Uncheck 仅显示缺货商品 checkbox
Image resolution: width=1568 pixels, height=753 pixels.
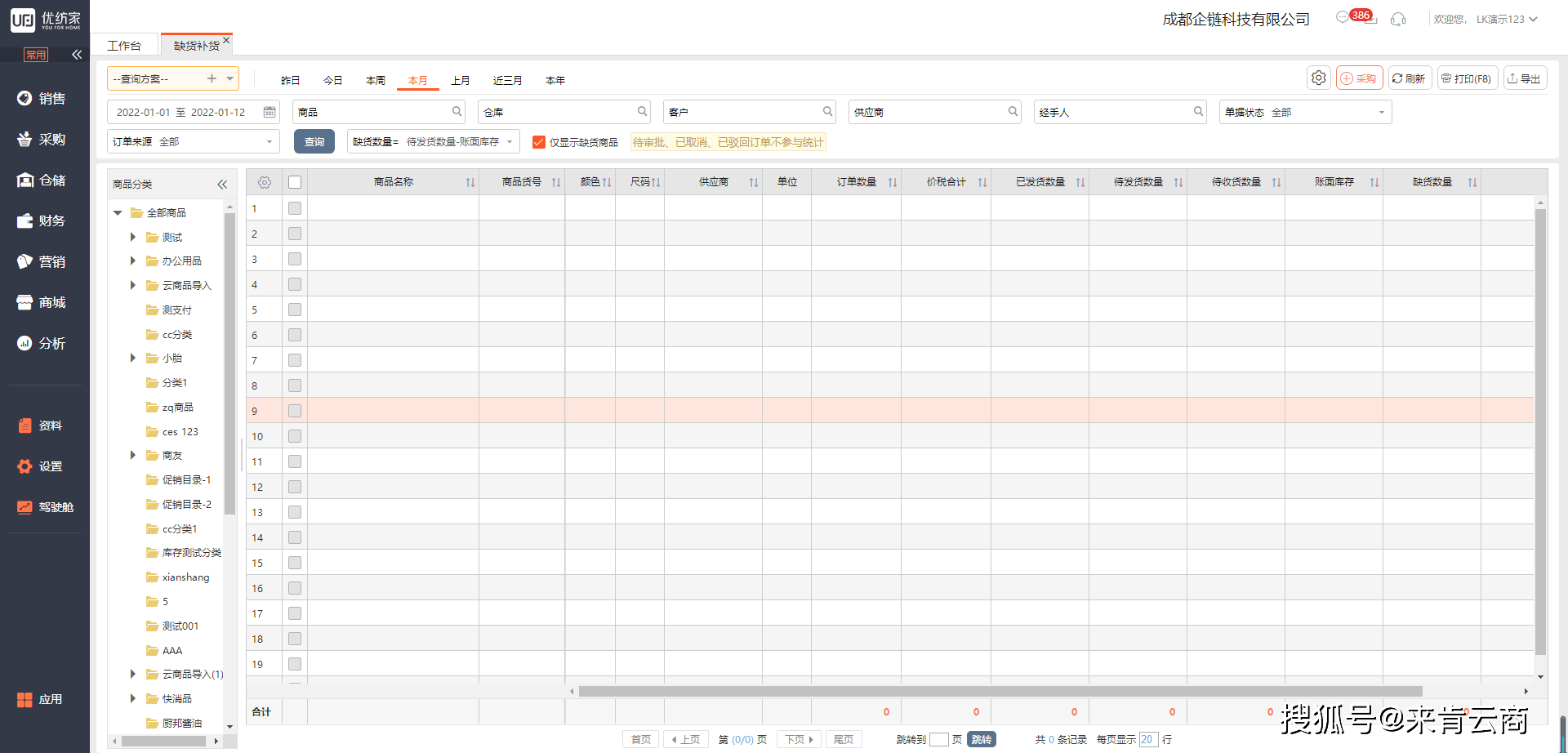pyautogui.click(x=539, y=142)
